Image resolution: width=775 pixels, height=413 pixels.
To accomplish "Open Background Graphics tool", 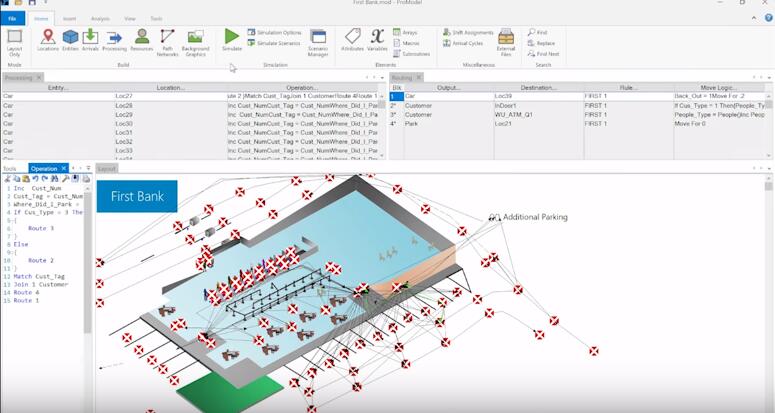I will pos(196,42).
